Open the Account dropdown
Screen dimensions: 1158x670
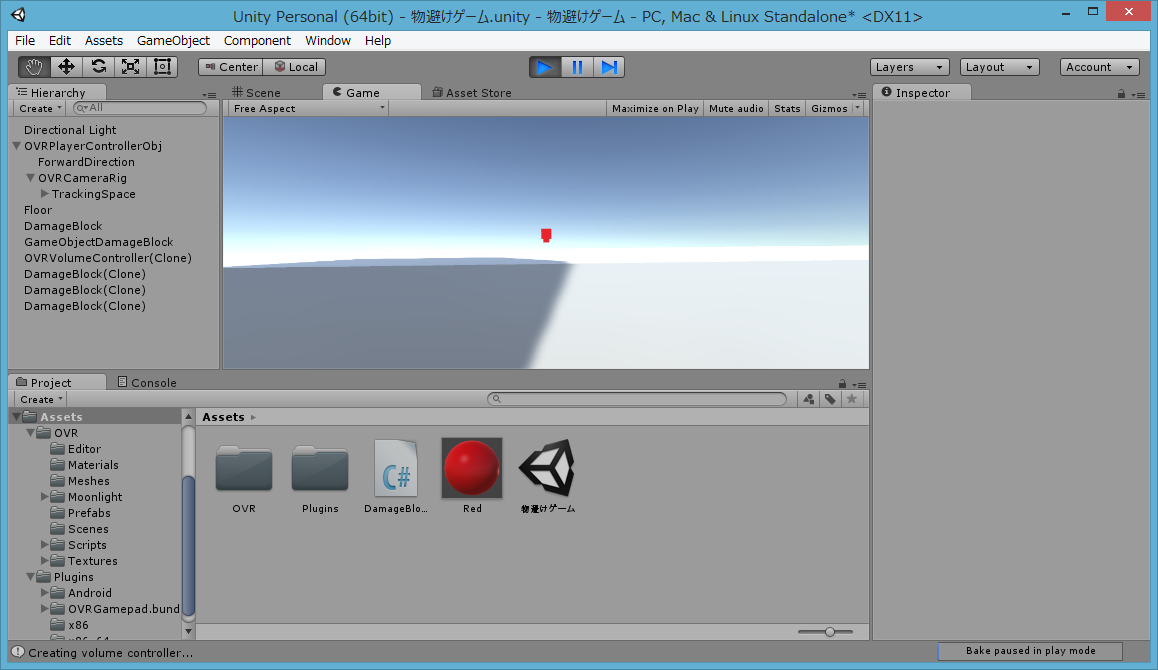1100,67
